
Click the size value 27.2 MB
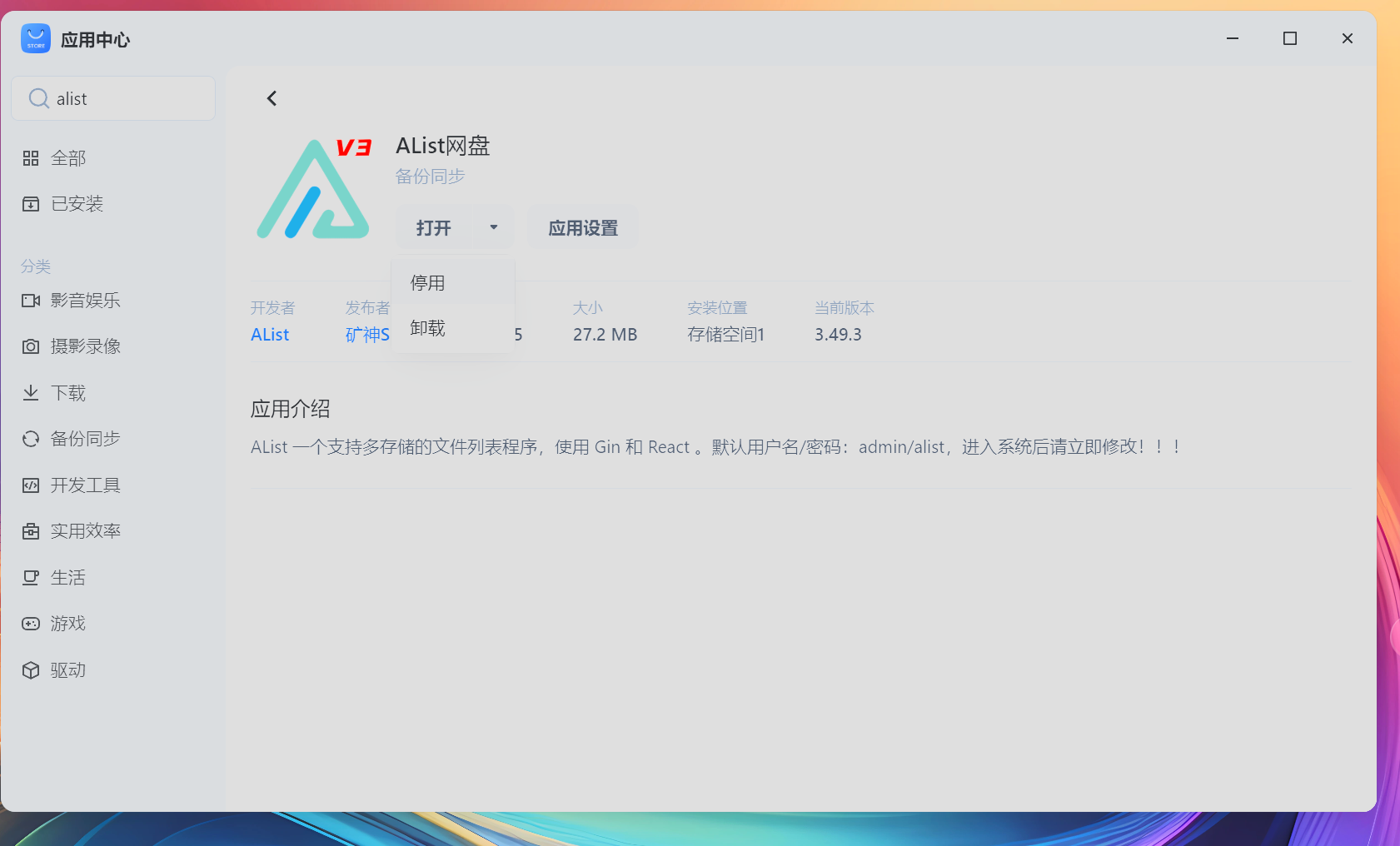pos(605,335)
